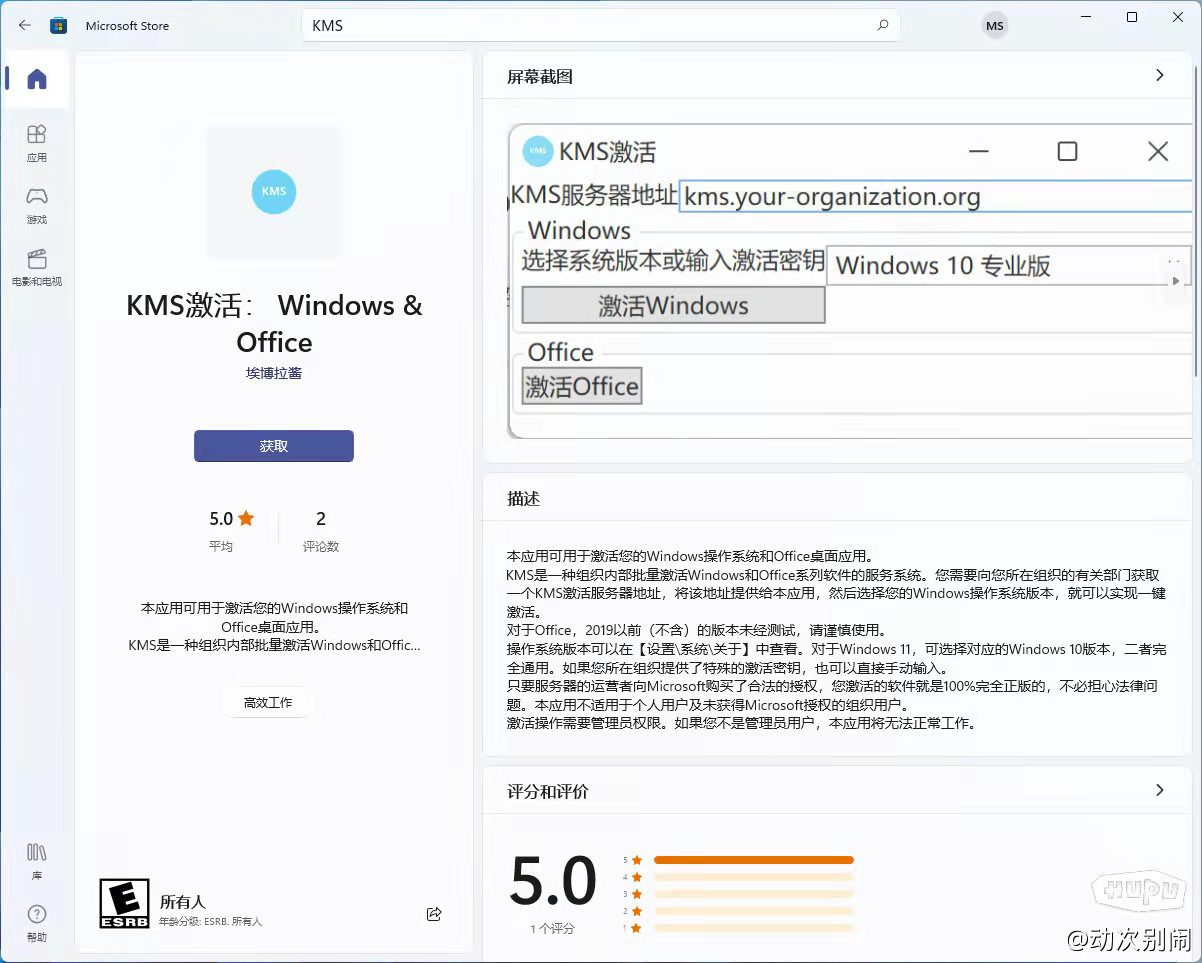Open the publisher link 埃博拉酱
This screenshot has width=1202, height=963.
coord(274,373)
